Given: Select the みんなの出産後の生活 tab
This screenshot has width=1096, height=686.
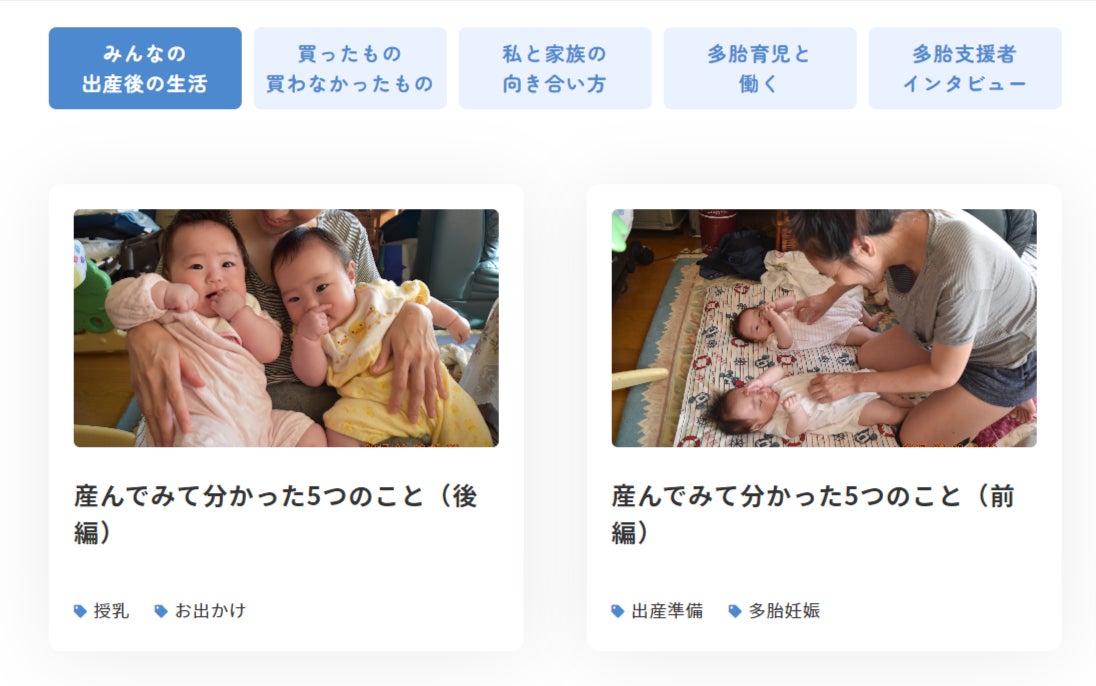Looking at the screenshot, I should point(145,69).
